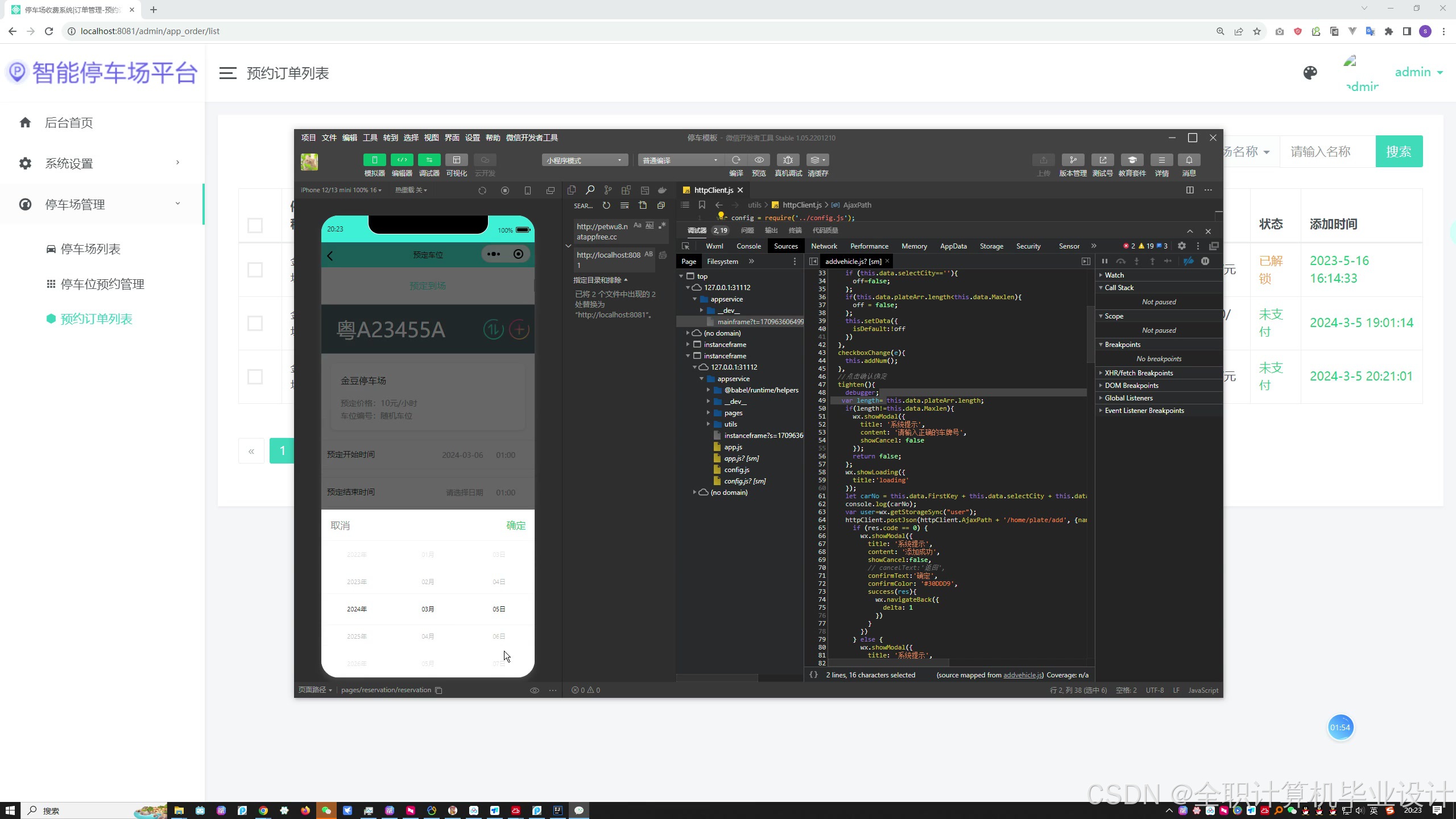This screenshot has height=819, width=1456.
Task: Click the 预览 eye icon in toolbar
Action: coord(759,160)
